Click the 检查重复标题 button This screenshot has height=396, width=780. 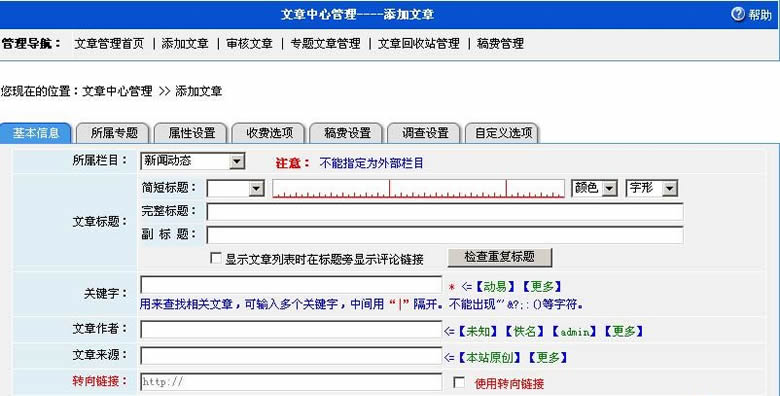[x=500, y=257]
